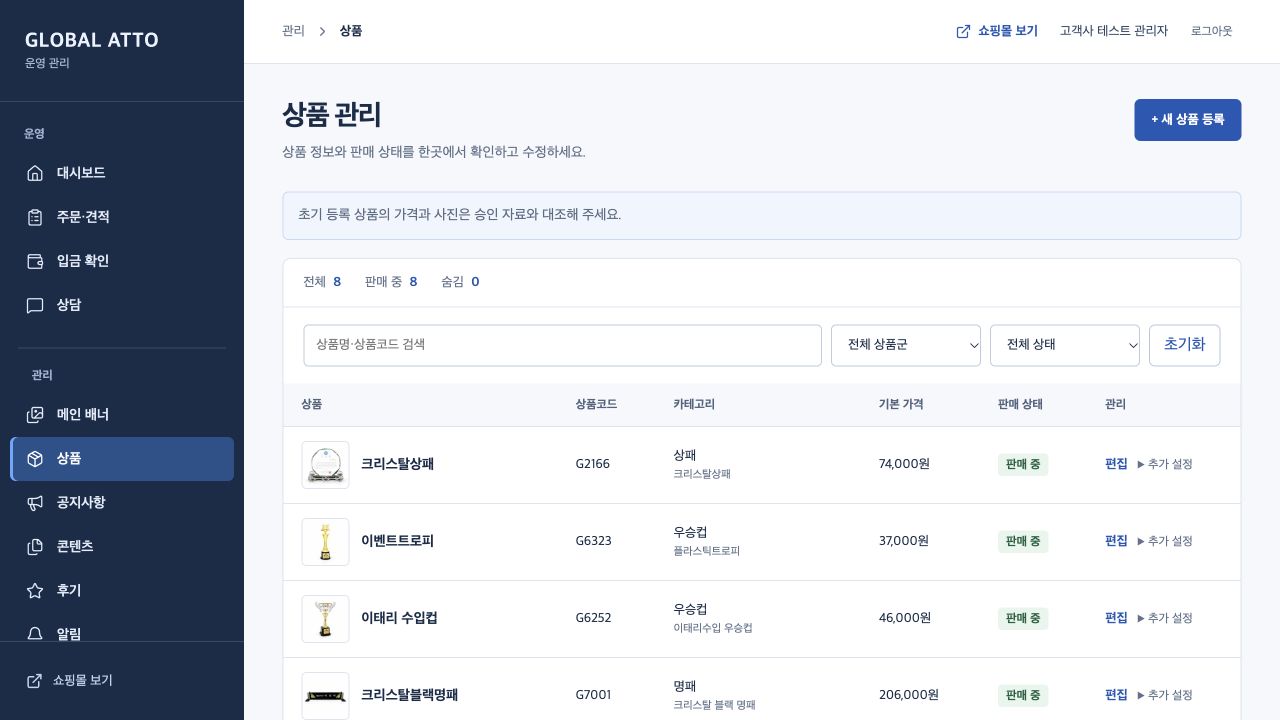
Task: Click 편집 for 크리스탈블랙명패
Action: 1116,695
